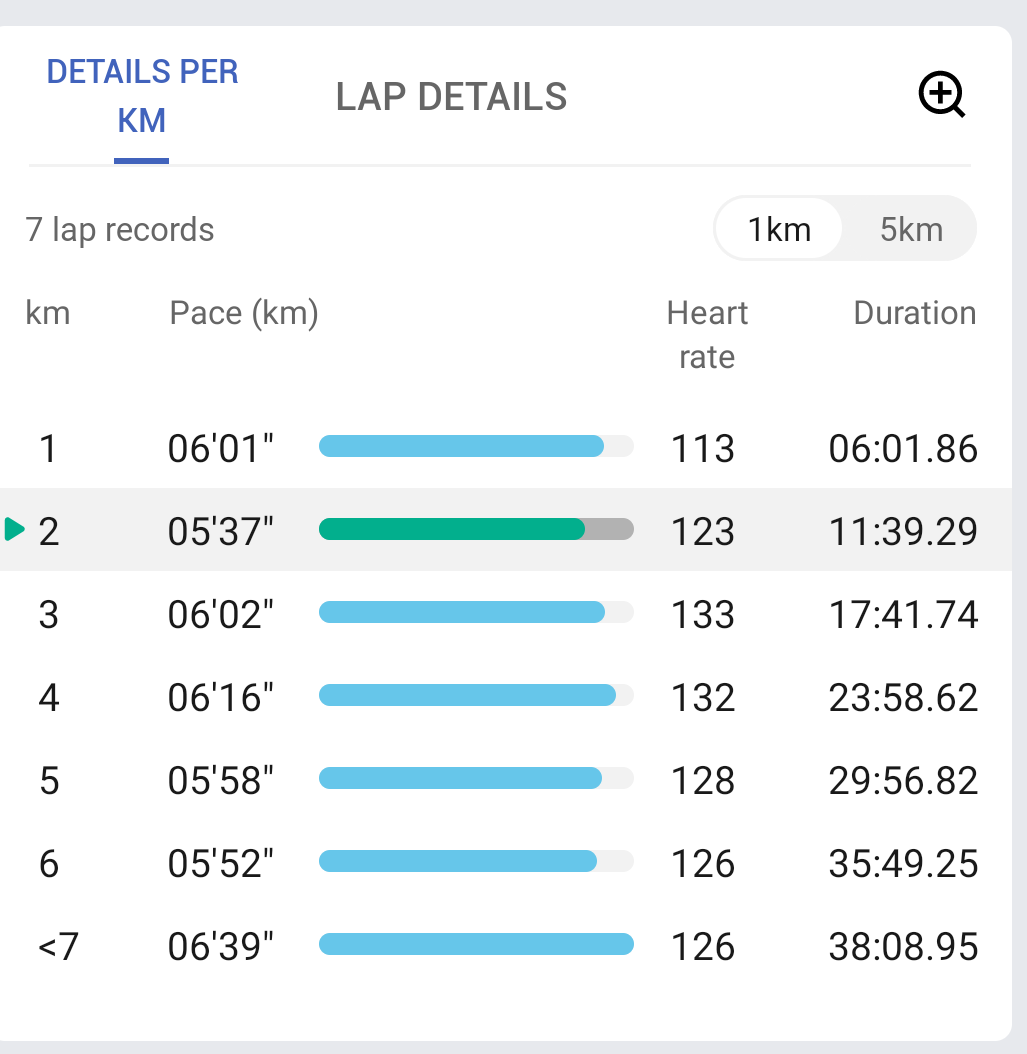Click the duration 17:41.74

pos(903,614)
